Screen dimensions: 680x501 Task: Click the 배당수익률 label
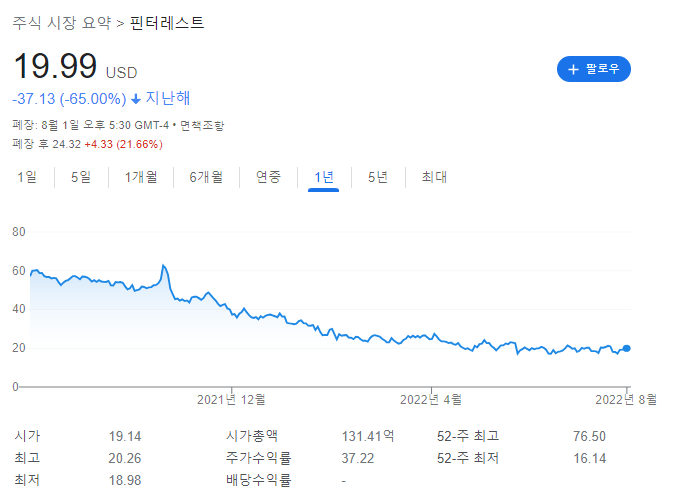click(258, 480)
